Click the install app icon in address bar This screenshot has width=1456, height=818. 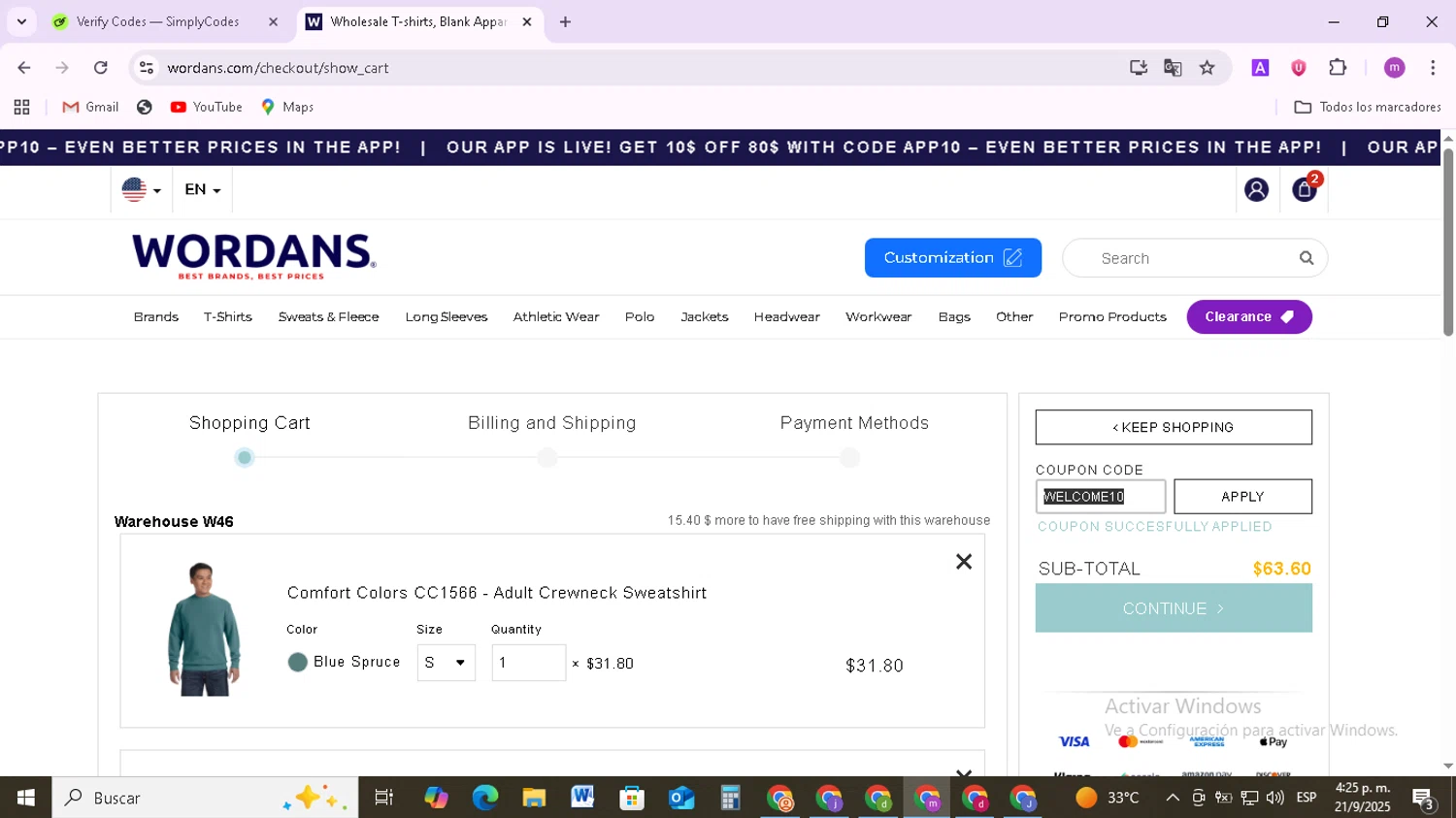pyautogui.click(x=1139, y=68)
